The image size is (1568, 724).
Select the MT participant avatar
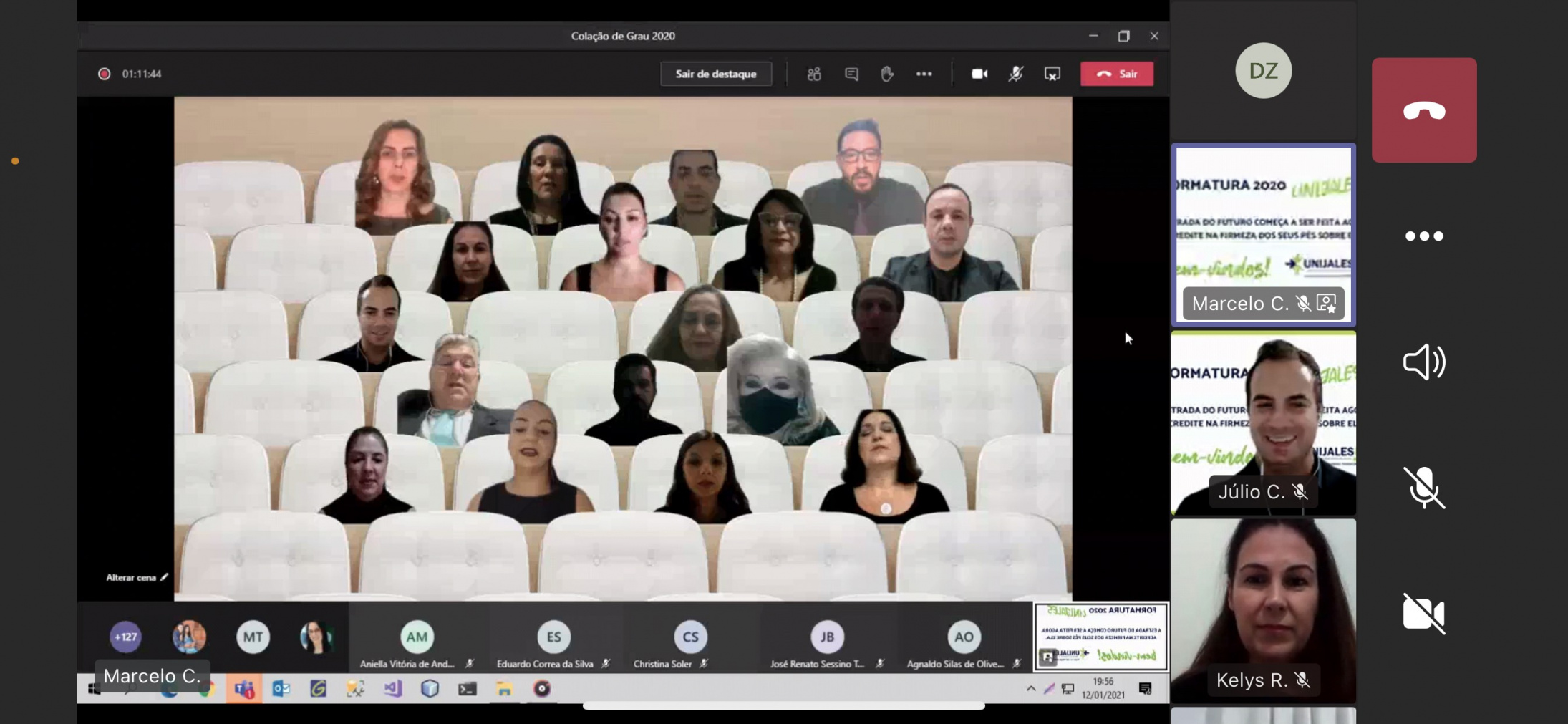pyautogui.click(x=253, y=637)
